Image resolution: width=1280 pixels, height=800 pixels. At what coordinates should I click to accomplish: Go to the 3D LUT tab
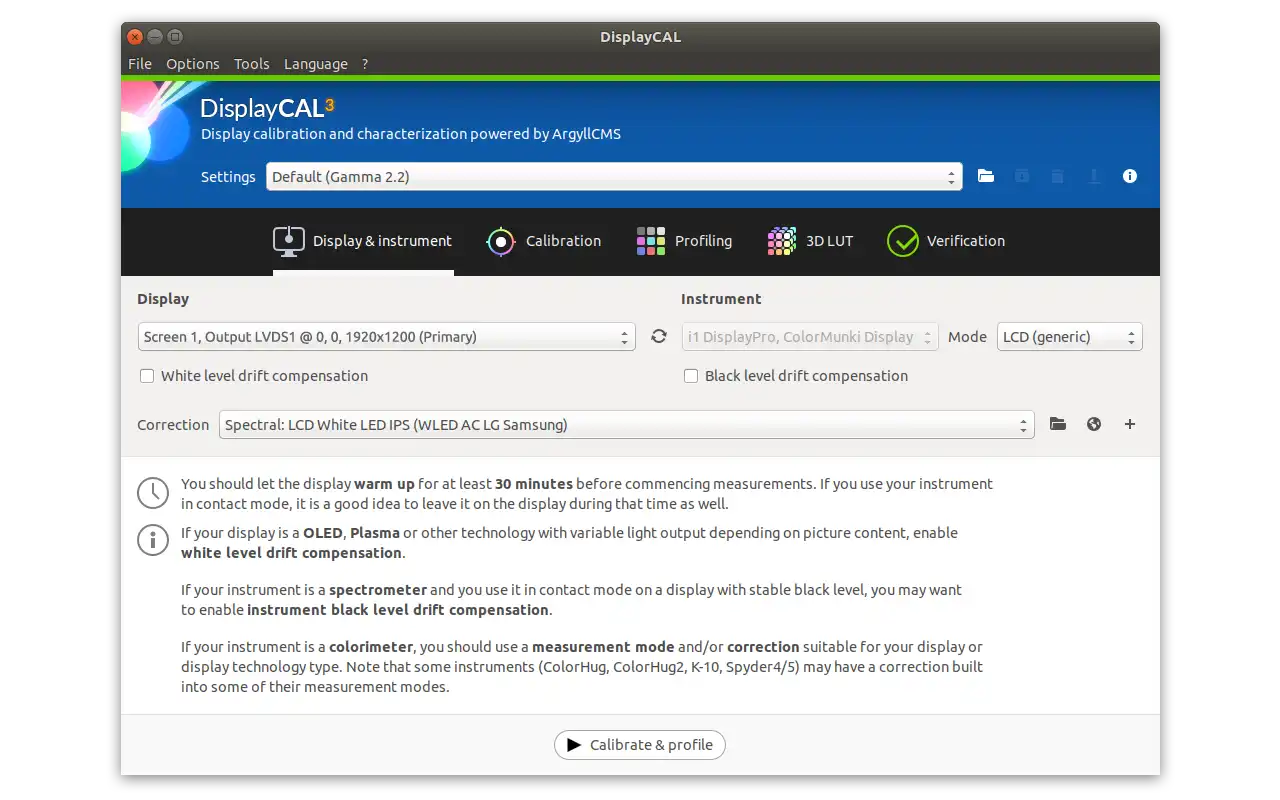[810, 241]
